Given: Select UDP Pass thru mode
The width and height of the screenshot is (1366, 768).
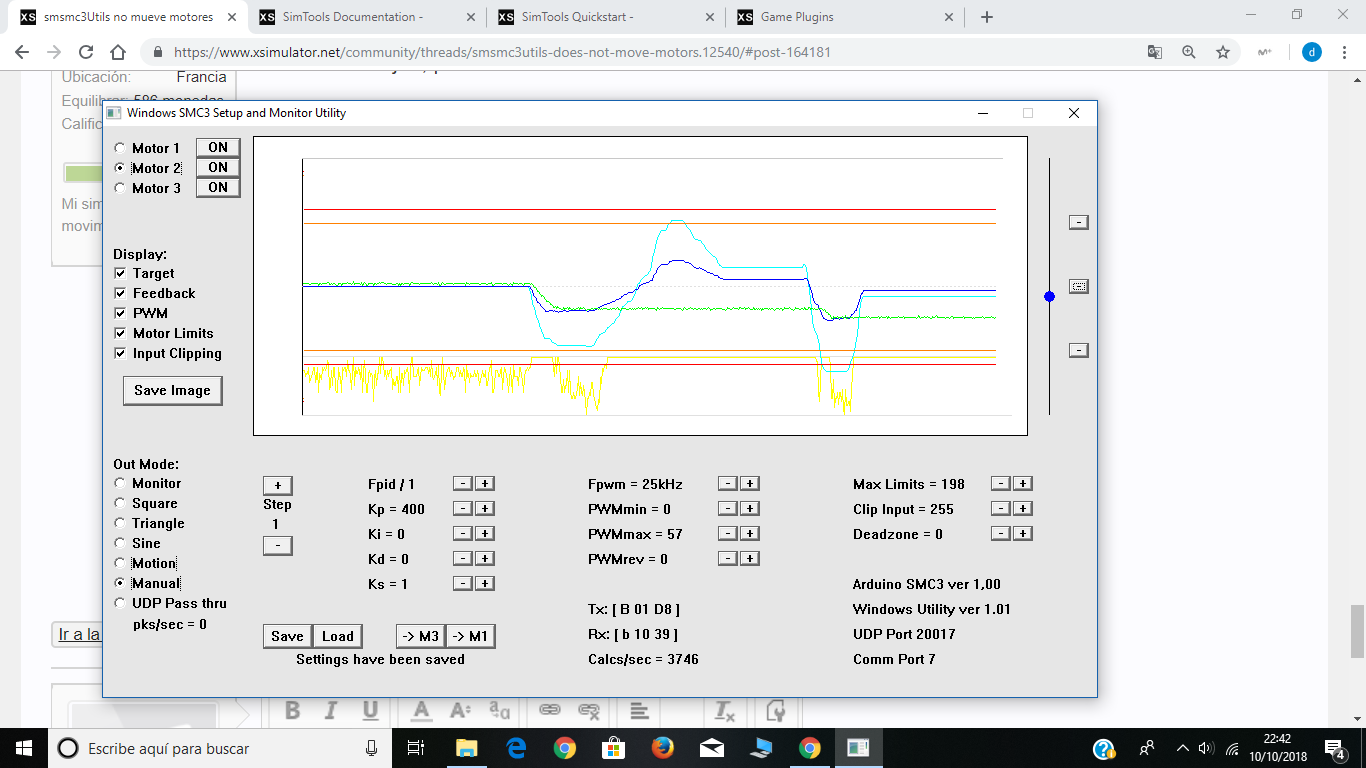Looking at the screenshot, I should 120,603.
